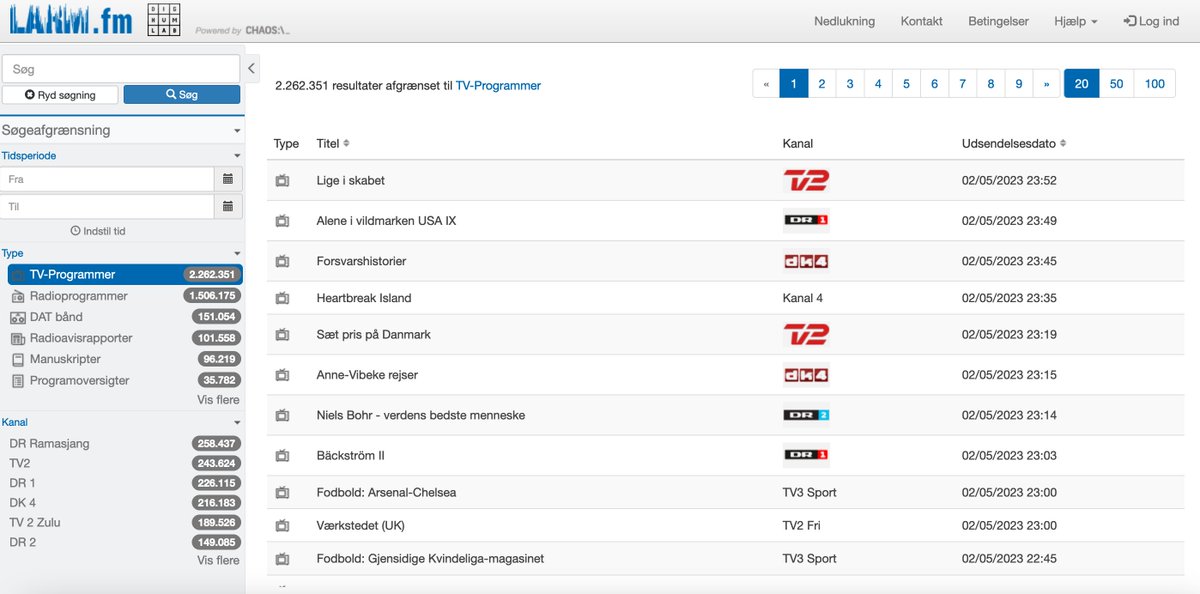
Task: Click TV icon in Alene i vildmarken row
Action: (282, 221)
